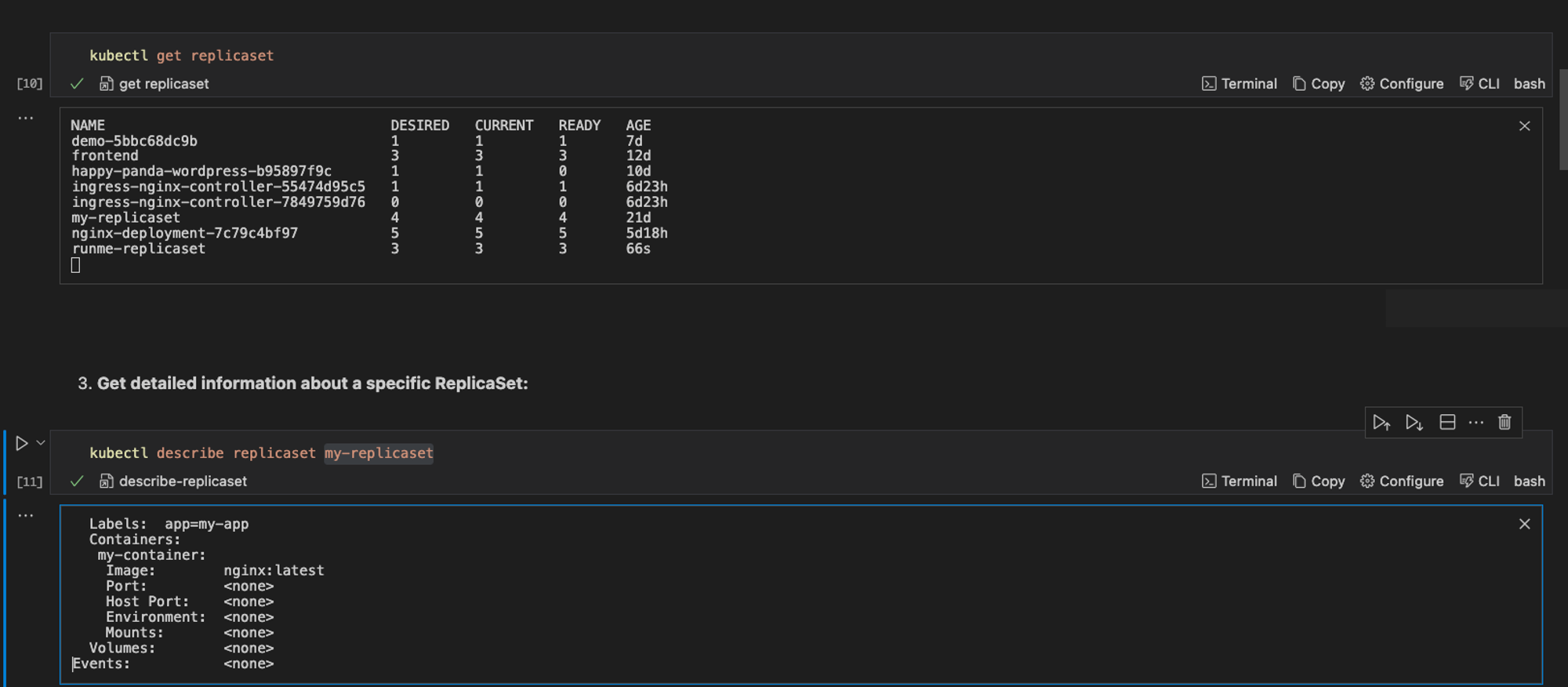Copy output of describe-replicaset cell
This screenshot has width=1568, height=687.
coord(1319,482)
